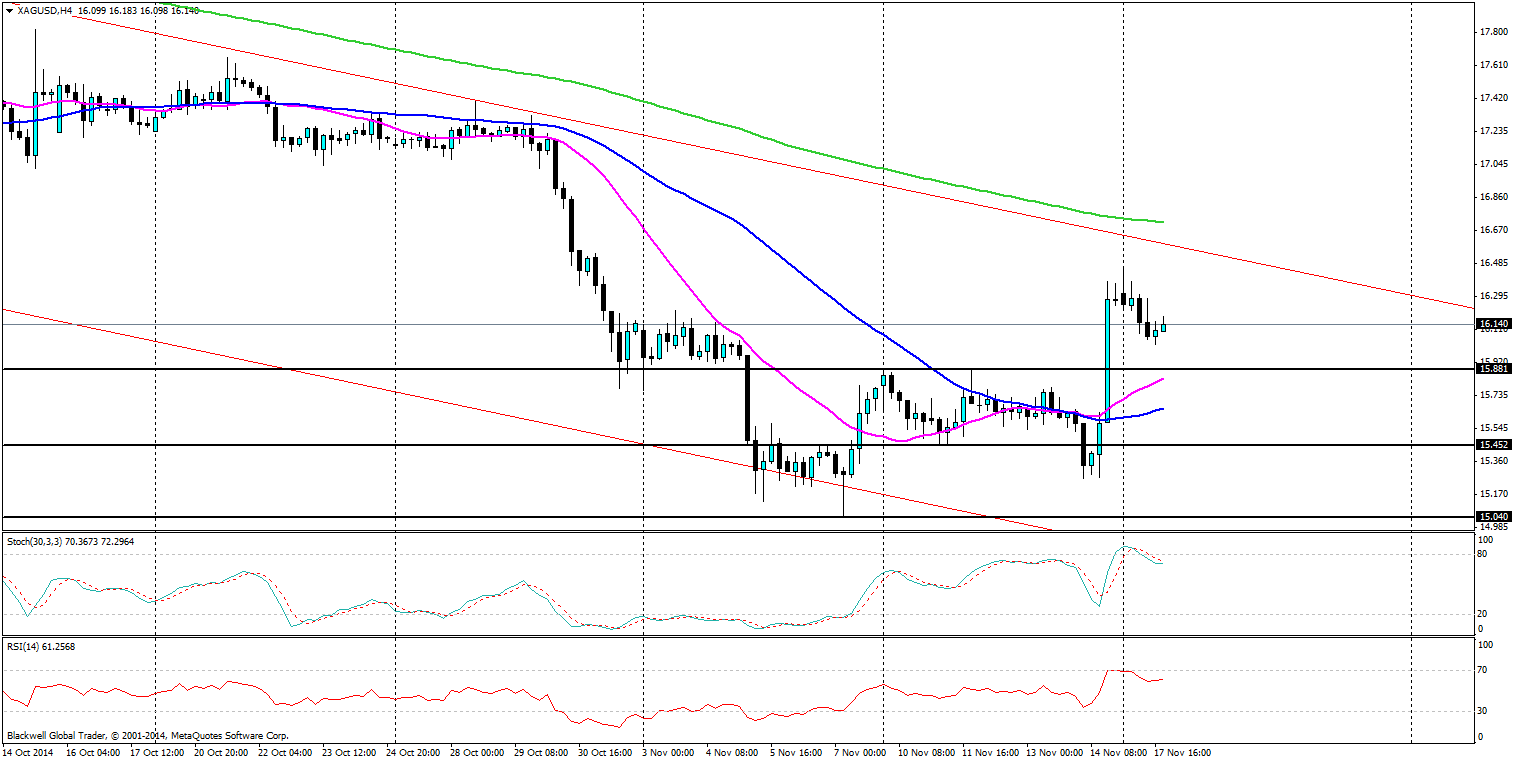The image size is (1514, 761).
Task: Click the RSI(14) 61.2568 indicator label
Action: point(40,646)
